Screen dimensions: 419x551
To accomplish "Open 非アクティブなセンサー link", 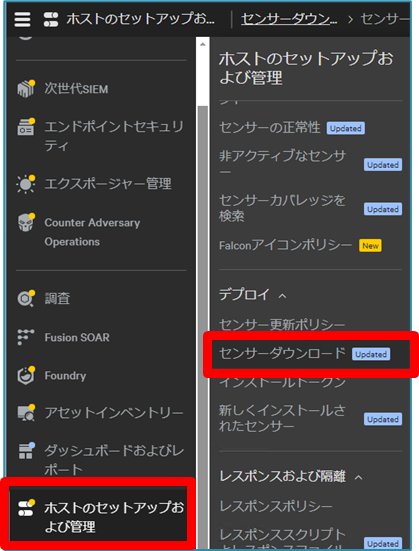I will point(283,164).
